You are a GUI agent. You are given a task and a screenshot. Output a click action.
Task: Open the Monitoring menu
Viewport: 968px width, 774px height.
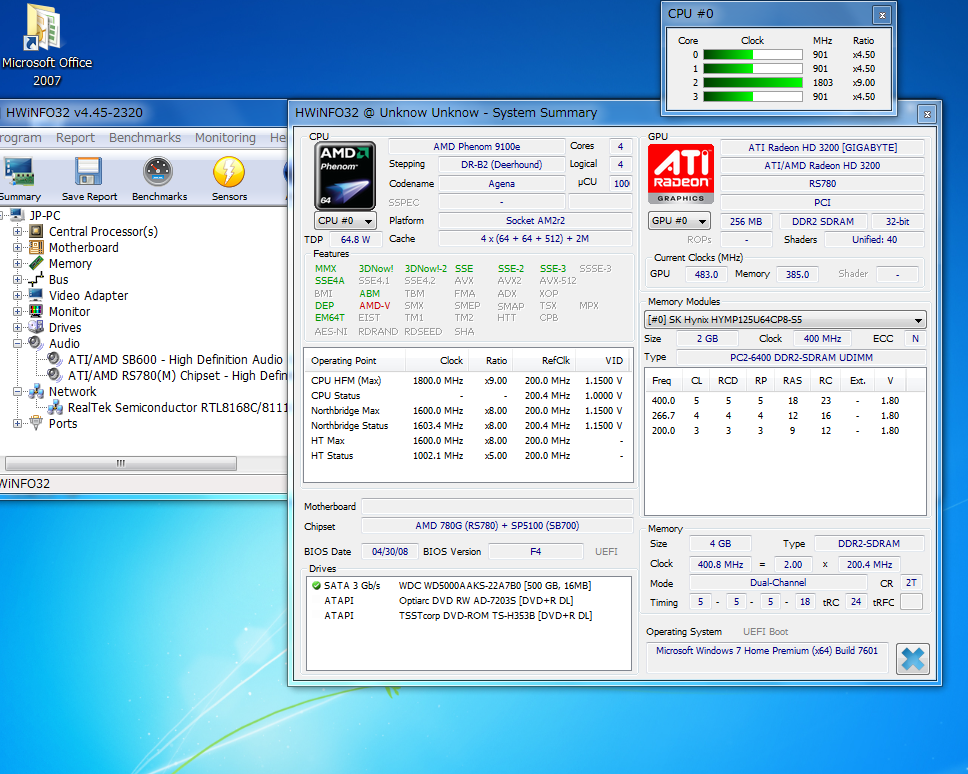pyautogui.click(x=225, y=138)
